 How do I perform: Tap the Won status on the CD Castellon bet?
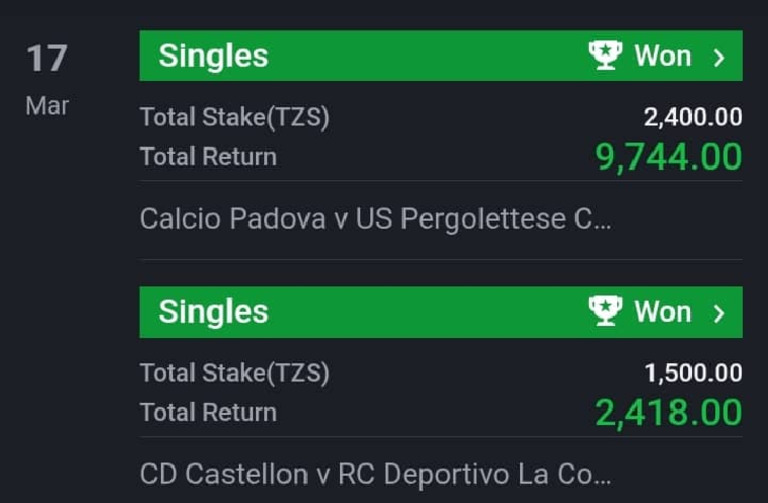click(x=662, y=312)
